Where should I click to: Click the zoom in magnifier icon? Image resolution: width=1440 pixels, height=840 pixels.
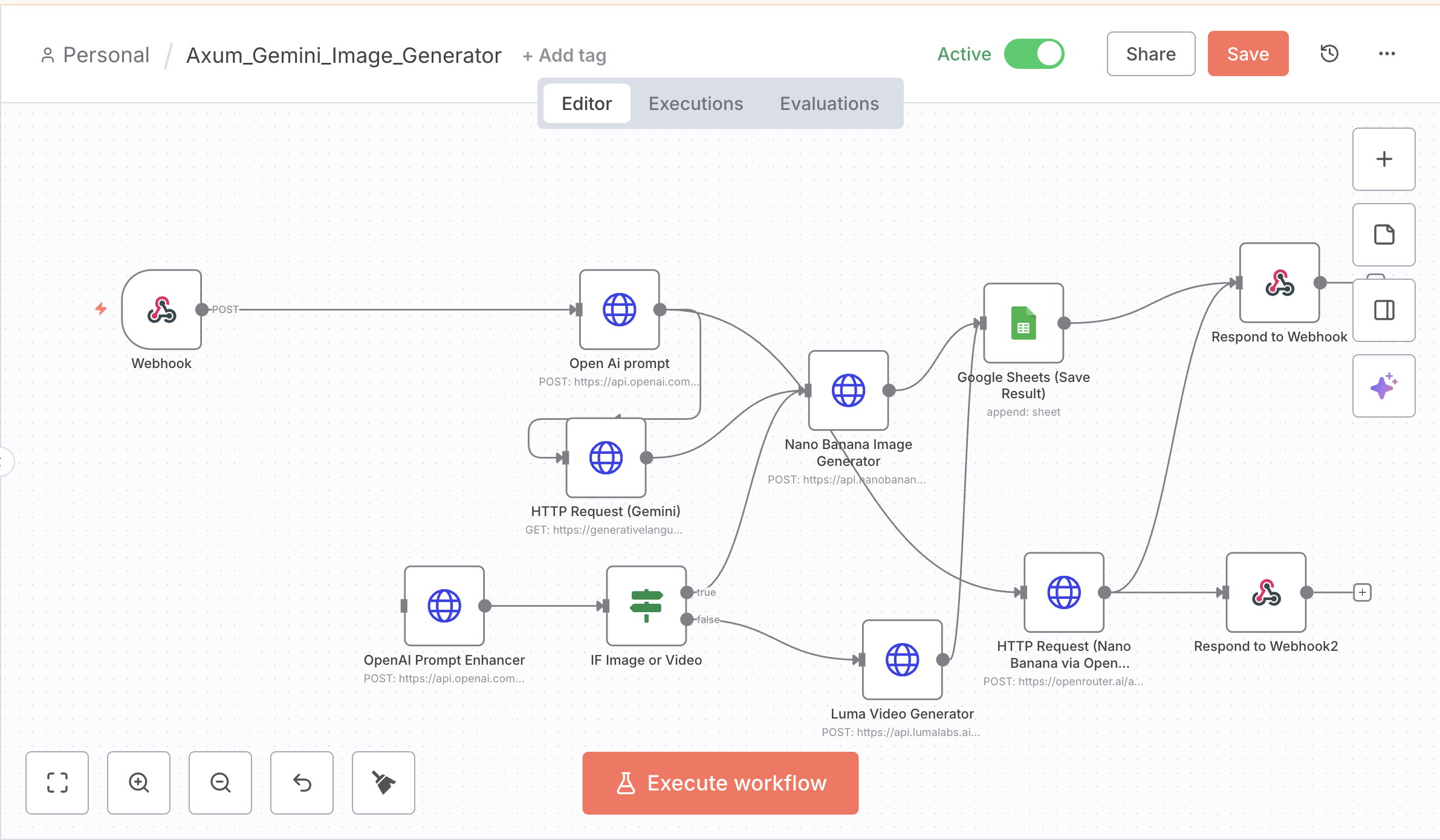coord(138,783)
